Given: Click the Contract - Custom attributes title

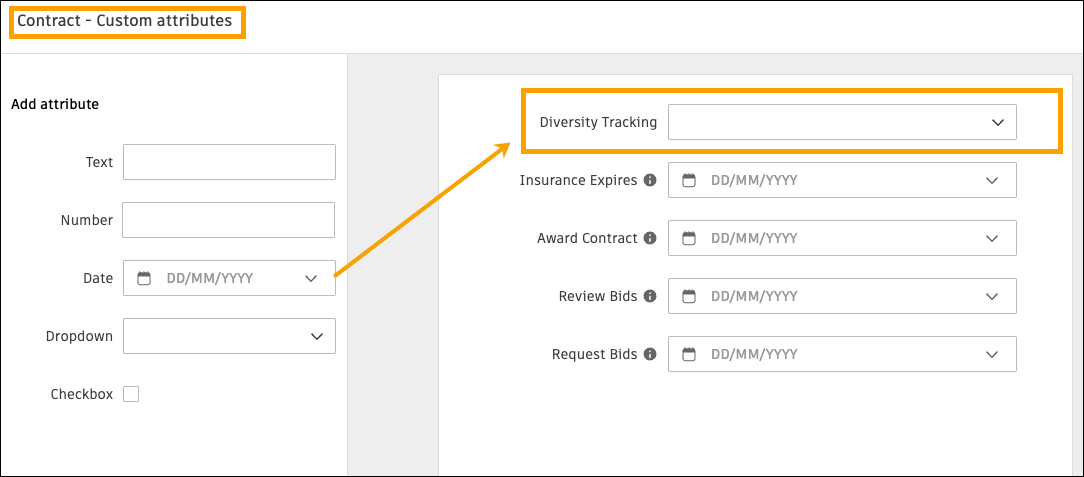Looking at the screenshot, I should tap(125, 21).
